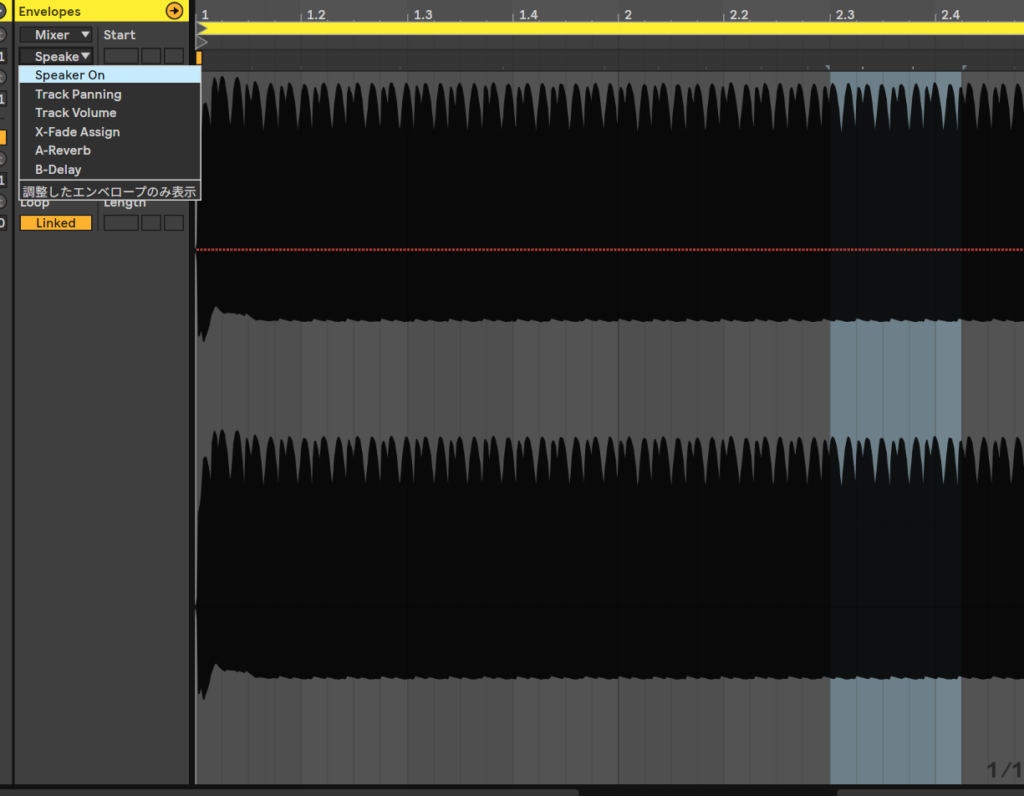
Task: Click the gray triangle marker below the loop brace
Action: pyautogui.click(x=202, y=42)
